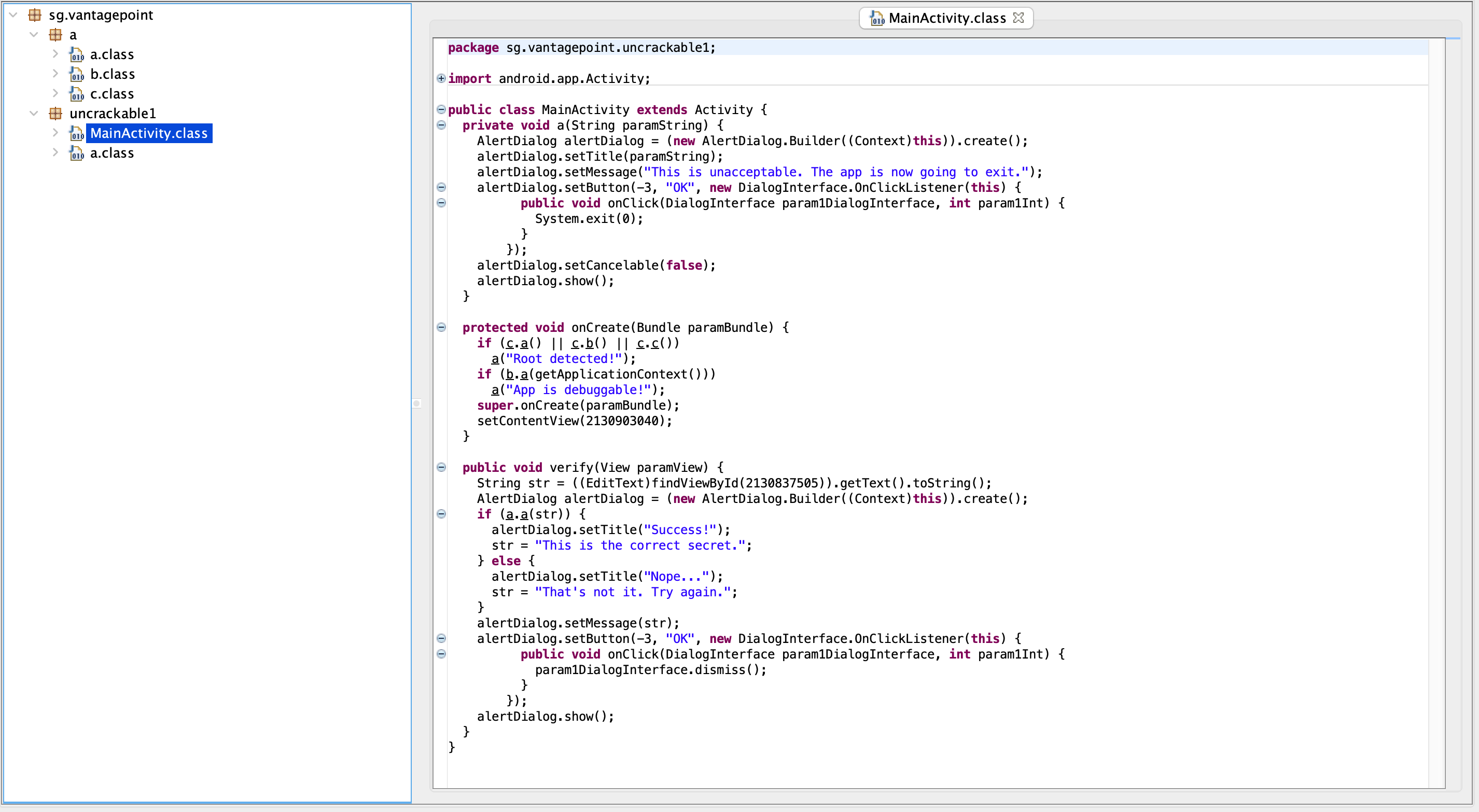The height and width of the screenshot is (812, 1479).
Task: Expand the MainActivity.class tree node
Action: [x=55, y=133]
